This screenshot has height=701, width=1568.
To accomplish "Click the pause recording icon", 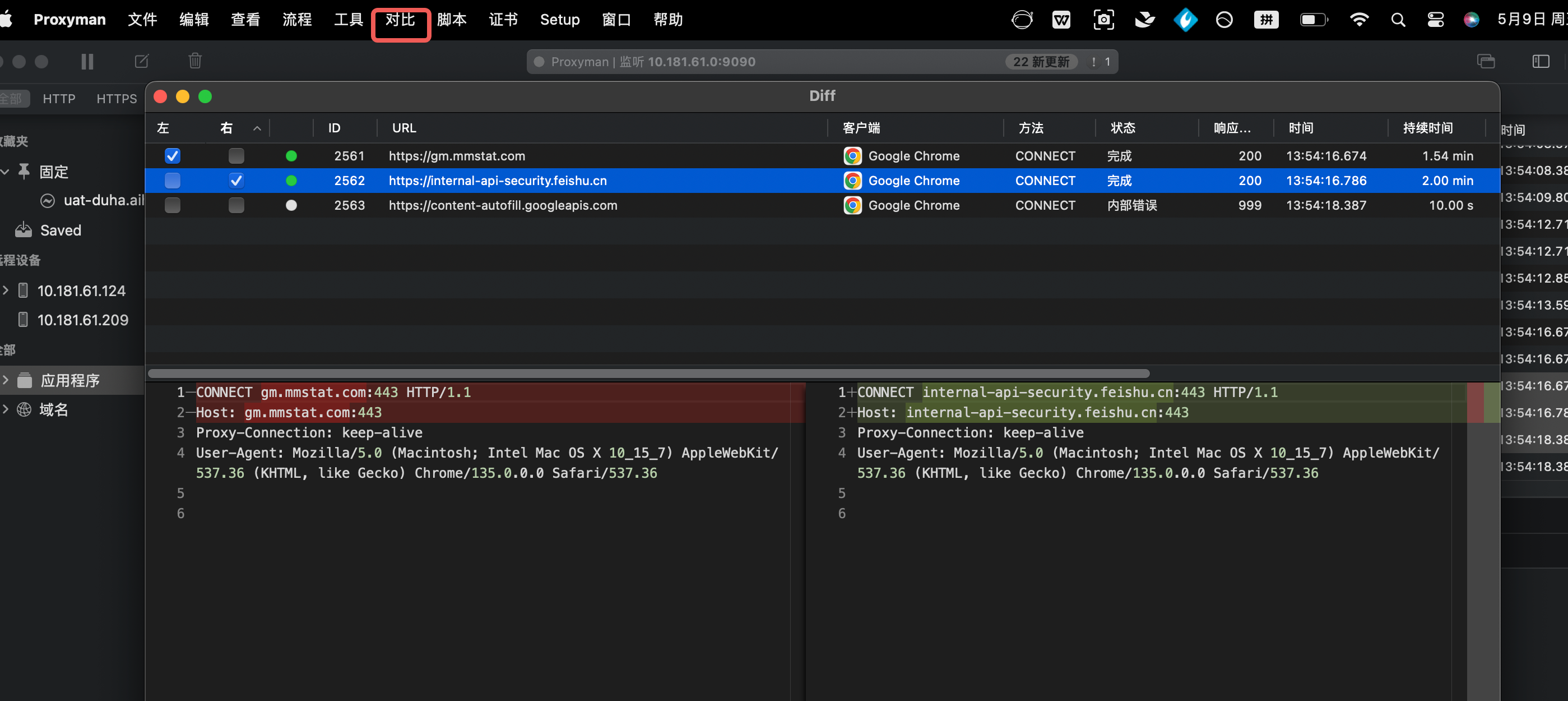I will click(87, 62).
